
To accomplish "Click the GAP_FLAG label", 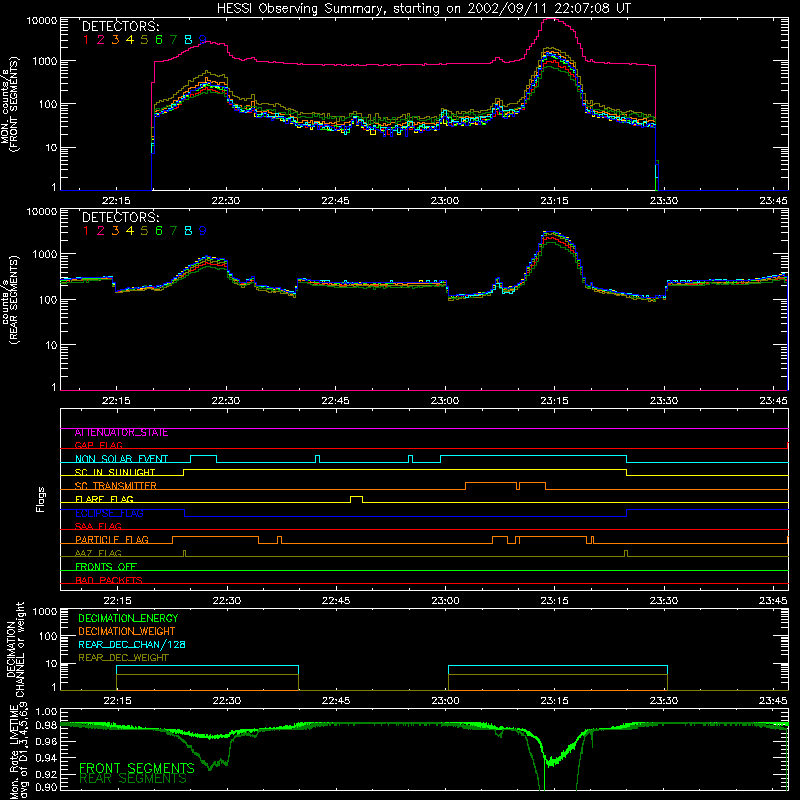I will click(x=98, y=445).
